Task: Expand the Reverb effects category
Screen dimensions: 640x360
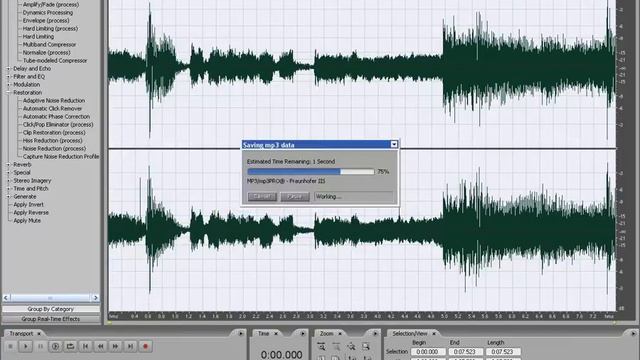Action: pos(8,164)
